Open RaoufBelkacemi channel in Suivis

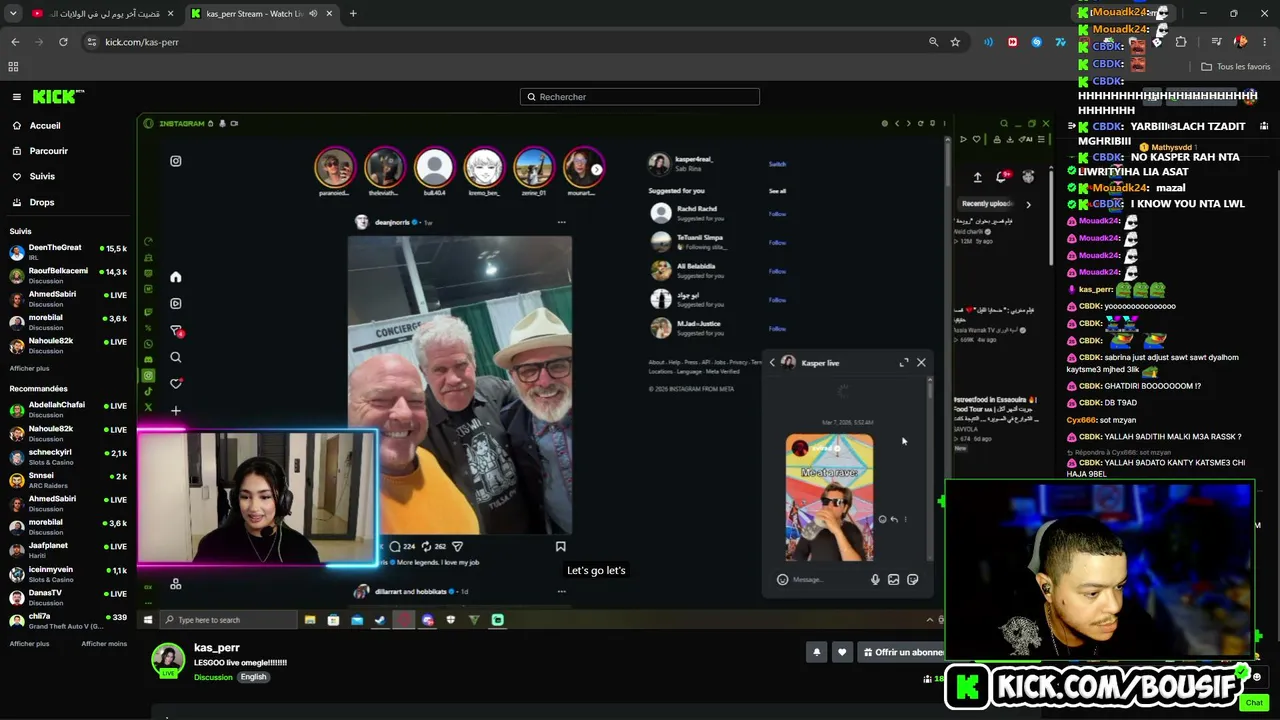(66, 274)
